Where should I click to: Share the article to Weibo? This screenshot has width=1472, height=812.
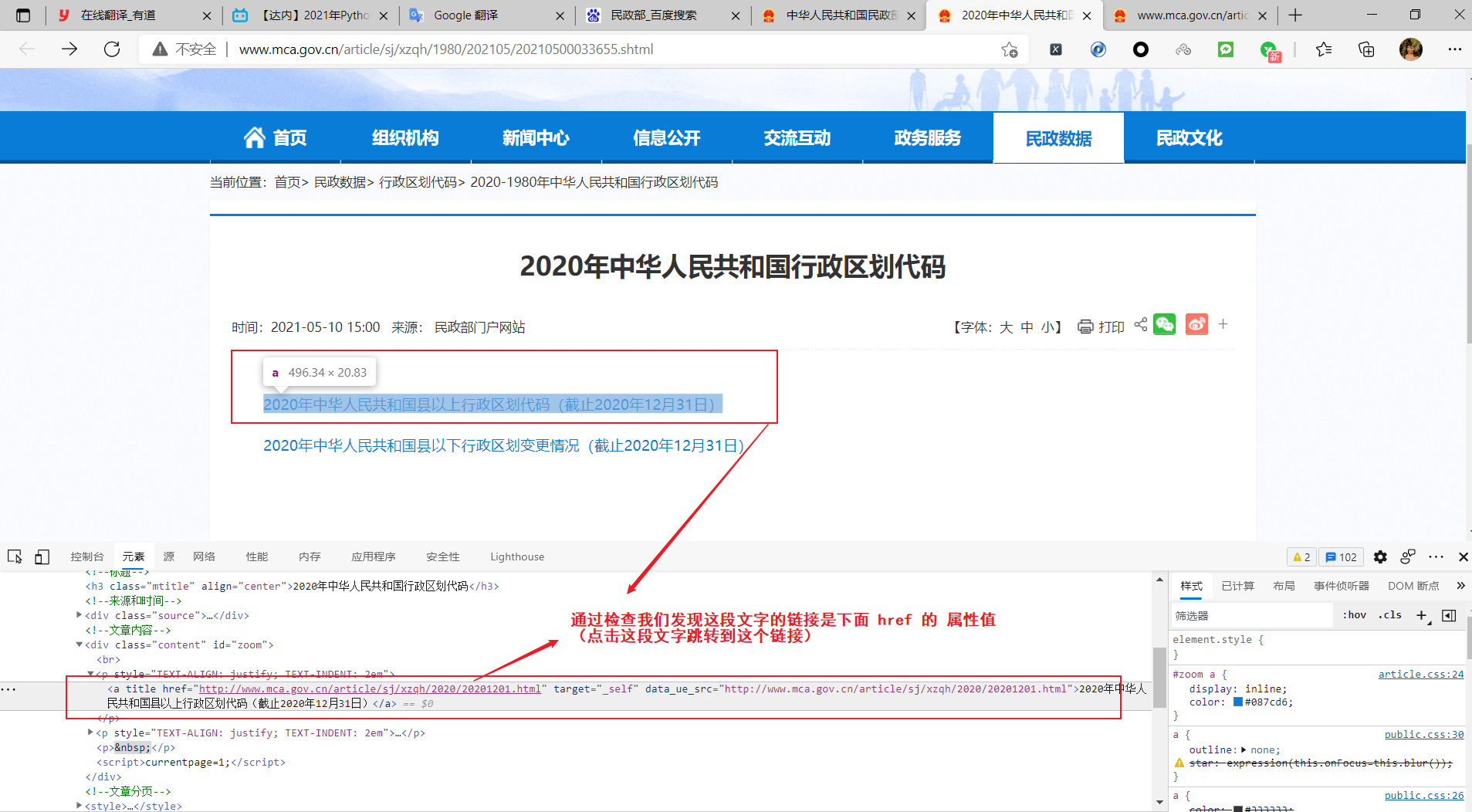1197,324
